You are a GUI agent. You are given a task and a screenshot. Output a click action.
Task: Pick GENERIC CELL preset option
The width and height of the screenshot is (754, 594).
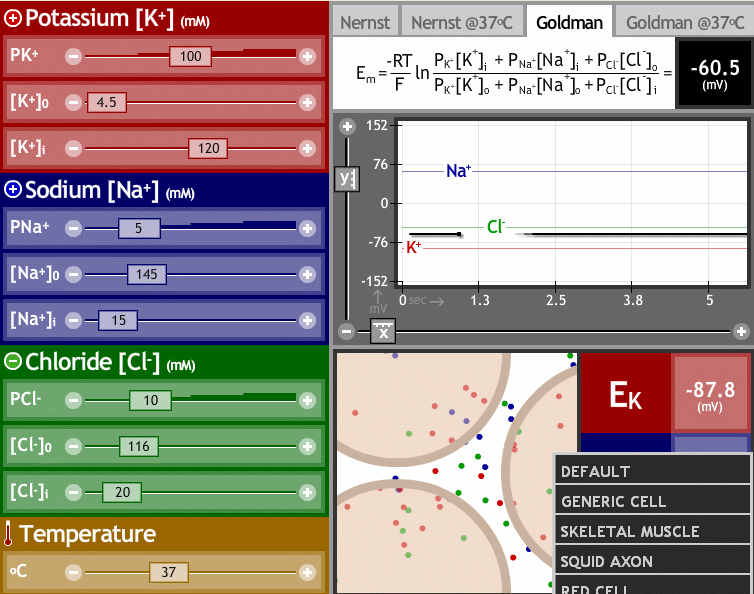coord(613,501)
